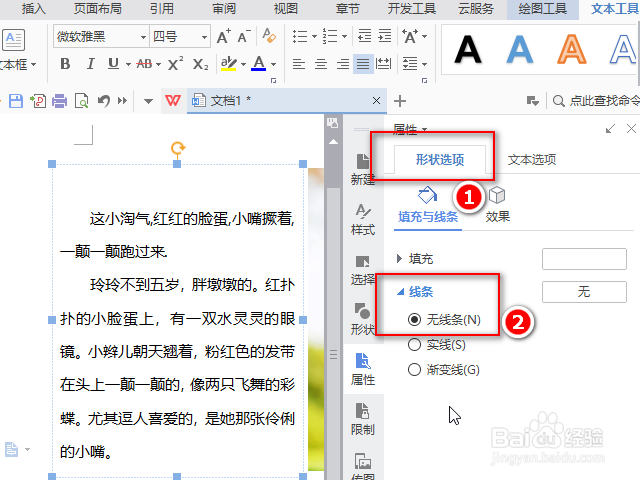This screenshot has height=480, width=640.
Task: Clear formatting with eraser icon
Action: (269, 36)
